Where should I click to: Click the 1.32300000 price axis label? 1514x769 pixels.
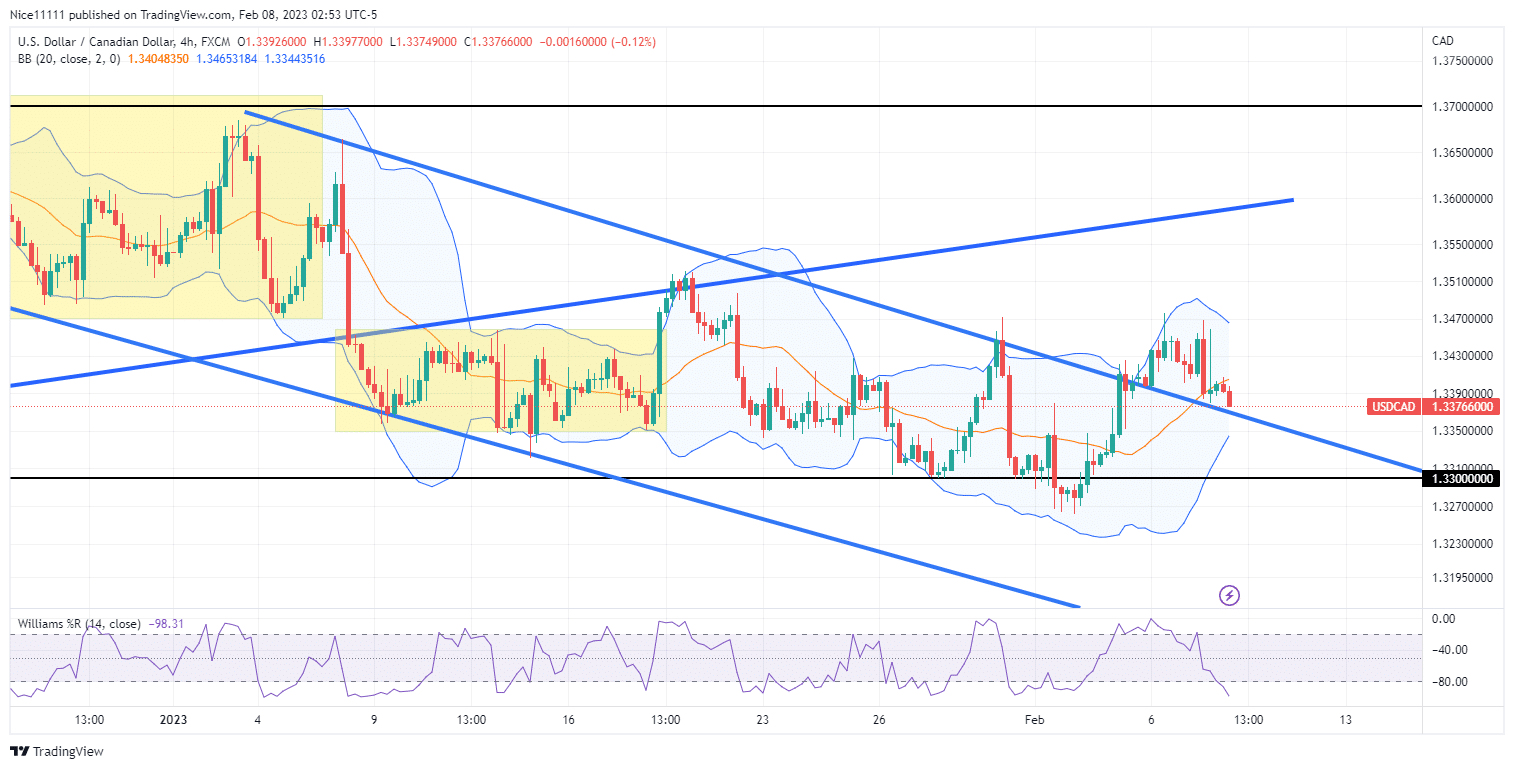[x=1462, y=544]
